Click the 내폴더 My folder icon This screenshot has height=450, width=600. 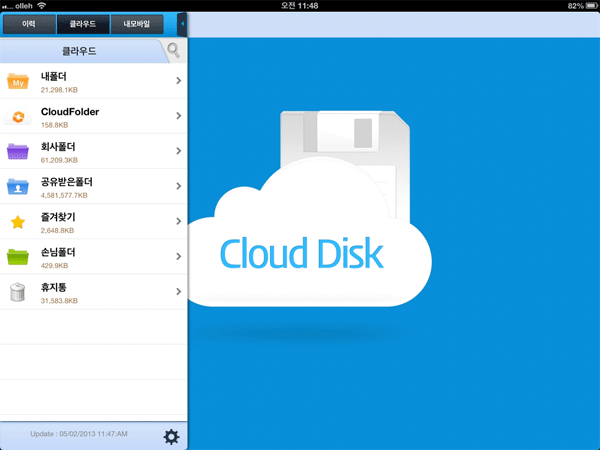[18, 82]
